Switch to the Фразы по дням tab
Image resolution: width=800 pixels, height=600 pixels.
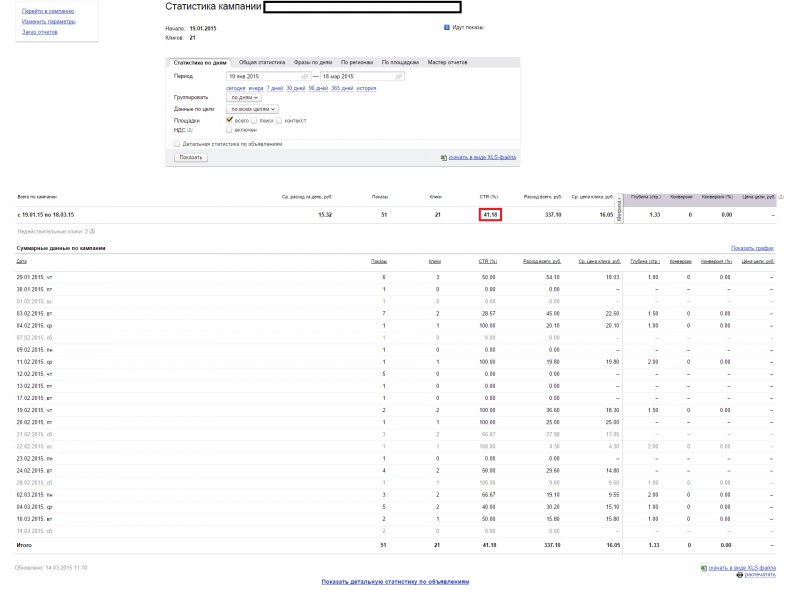tap(313, 62)
